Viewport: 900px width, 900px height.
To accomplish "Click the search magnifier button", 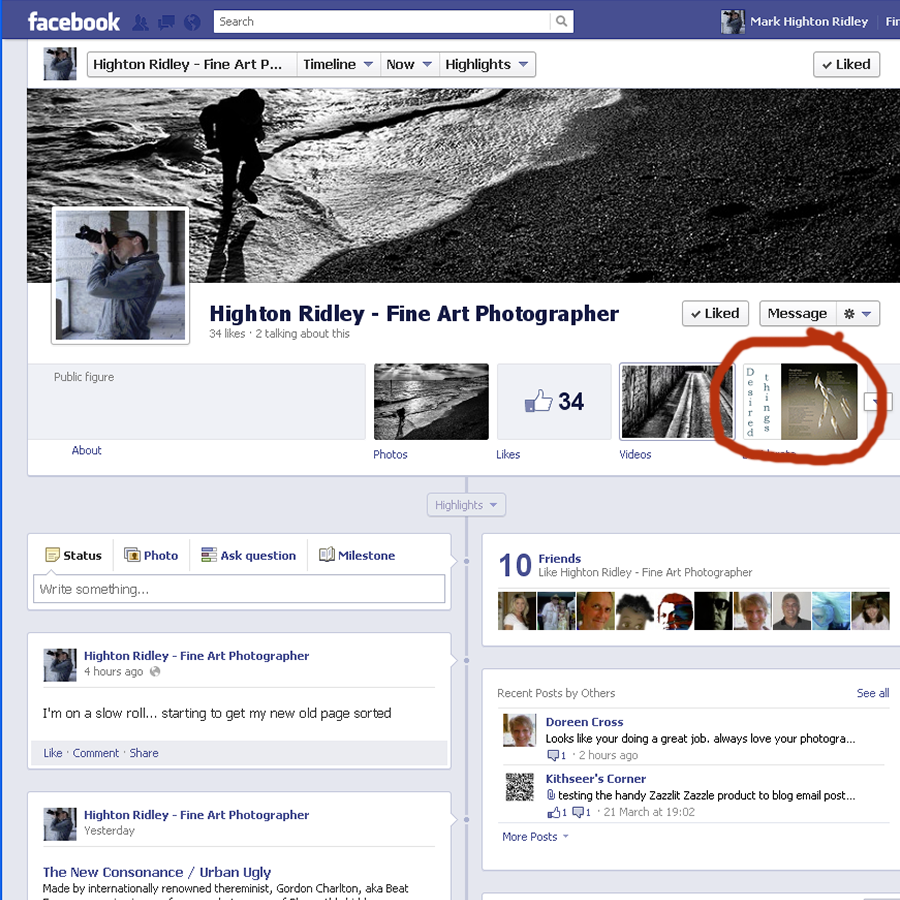I will [561, 21].
